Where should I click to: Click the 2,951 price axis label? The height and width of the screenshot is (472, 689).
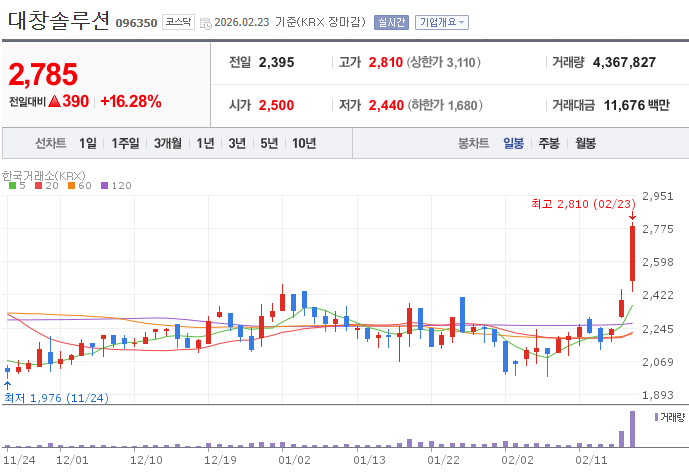coord(658,196)
